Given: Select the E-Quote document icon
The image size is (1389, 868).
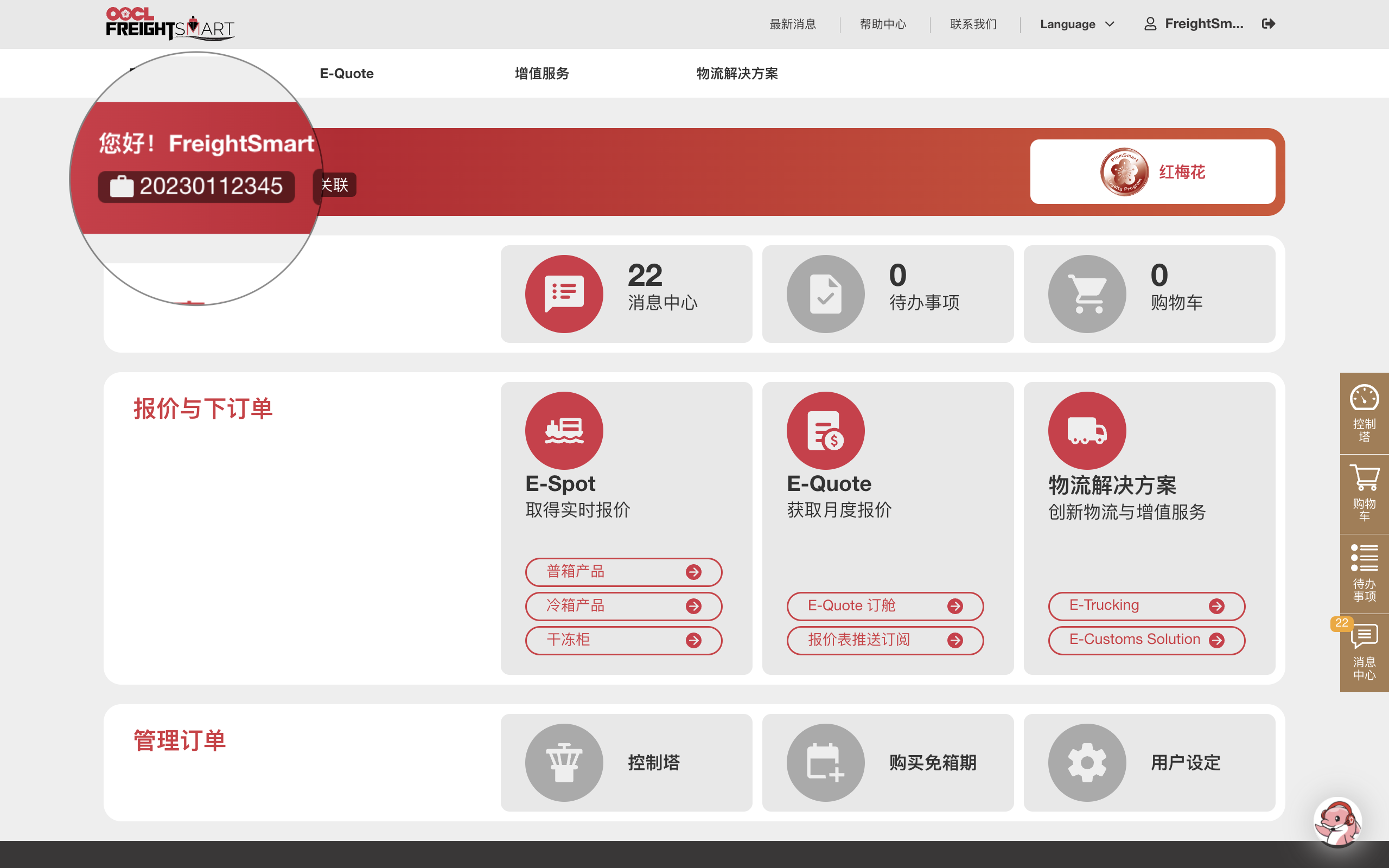Looking at the screenshot, I should [x=825, y=430].
